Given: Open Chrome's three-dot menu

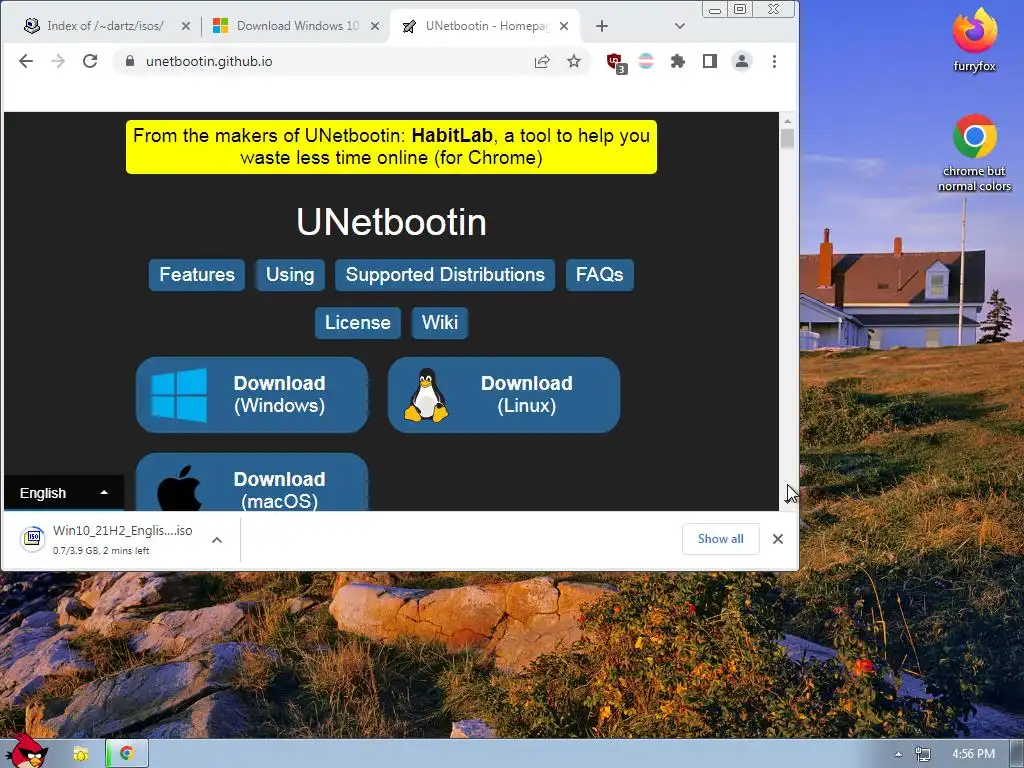Looking at the screenshot, I should (x=775, y=61).
